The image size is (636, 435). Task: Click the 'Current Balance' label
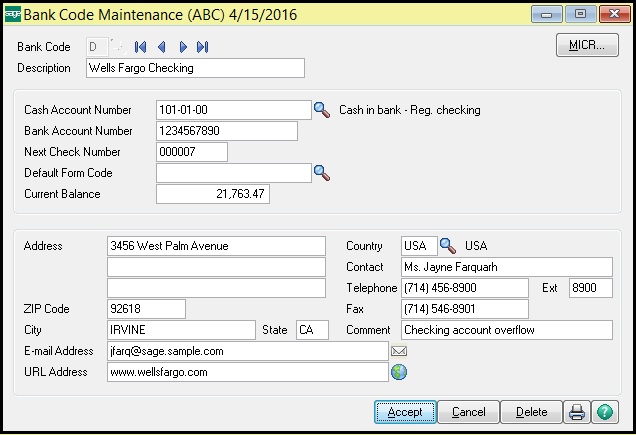click(x=62, y=194)
